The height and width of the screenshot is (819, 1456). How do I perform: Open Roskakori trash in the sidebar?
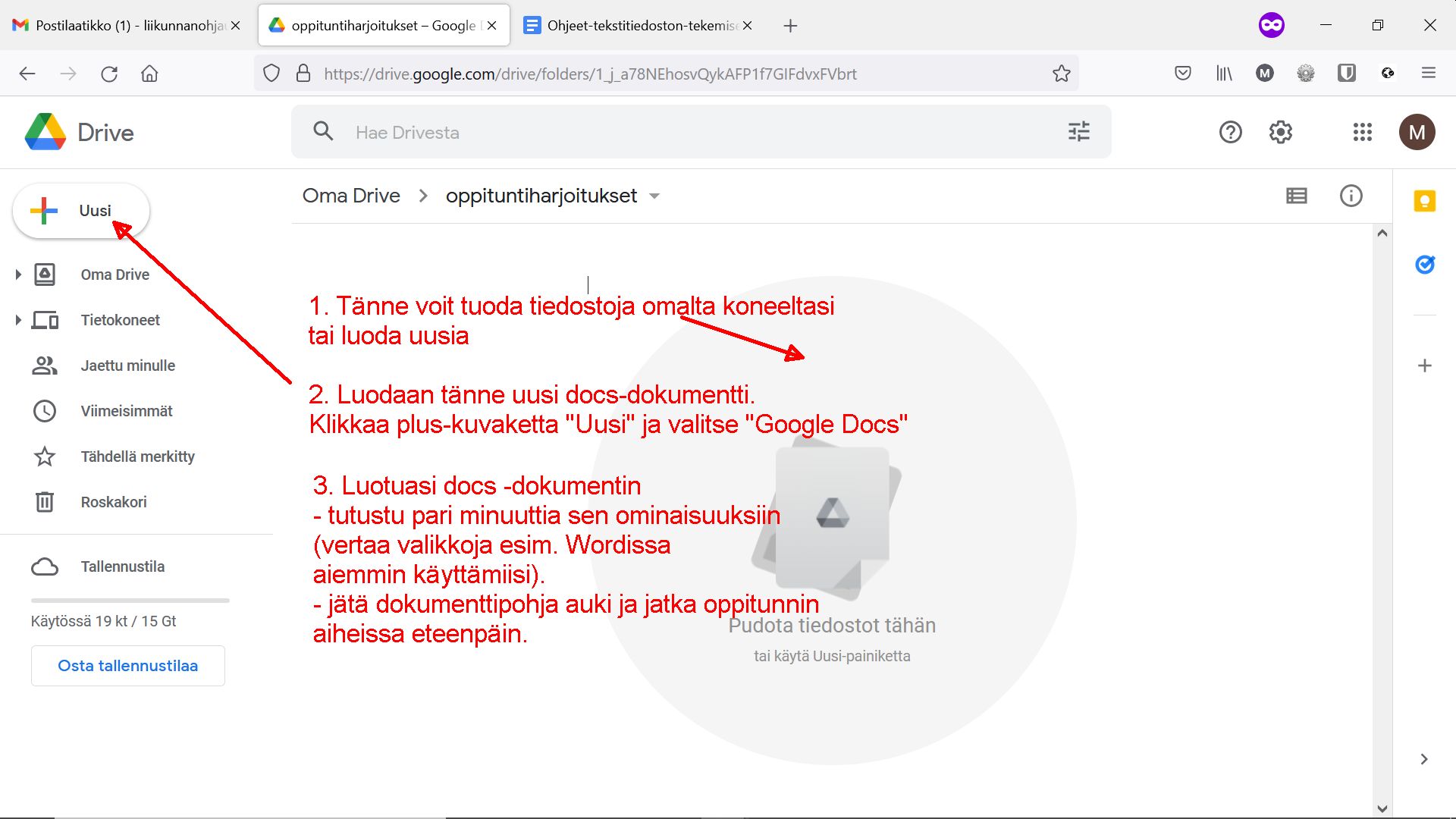point(114,502)
